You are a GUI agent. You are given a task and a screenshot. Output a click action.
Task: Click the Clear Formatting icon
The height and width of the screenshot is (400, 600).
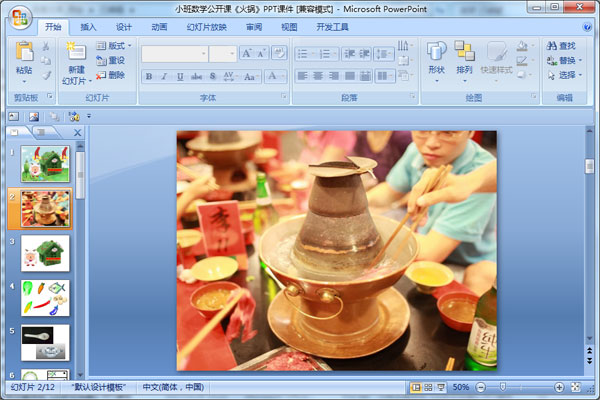279,53
